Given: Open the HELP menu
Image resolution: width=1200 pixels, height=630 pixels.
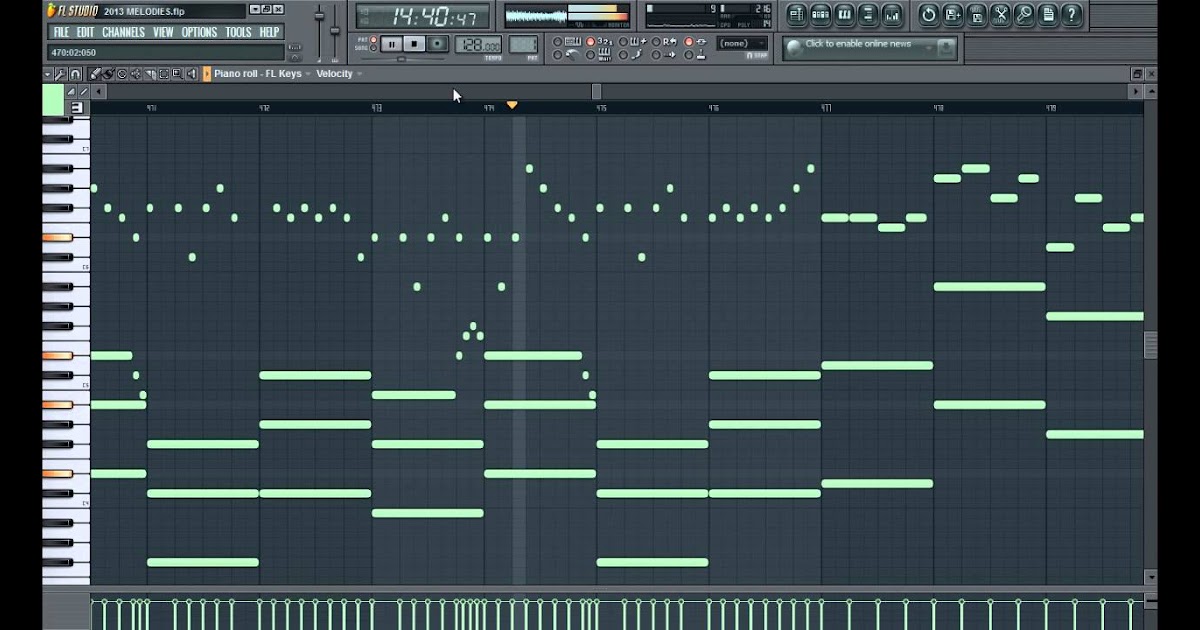Looking at the screenshot, I should tap(270, 32).
